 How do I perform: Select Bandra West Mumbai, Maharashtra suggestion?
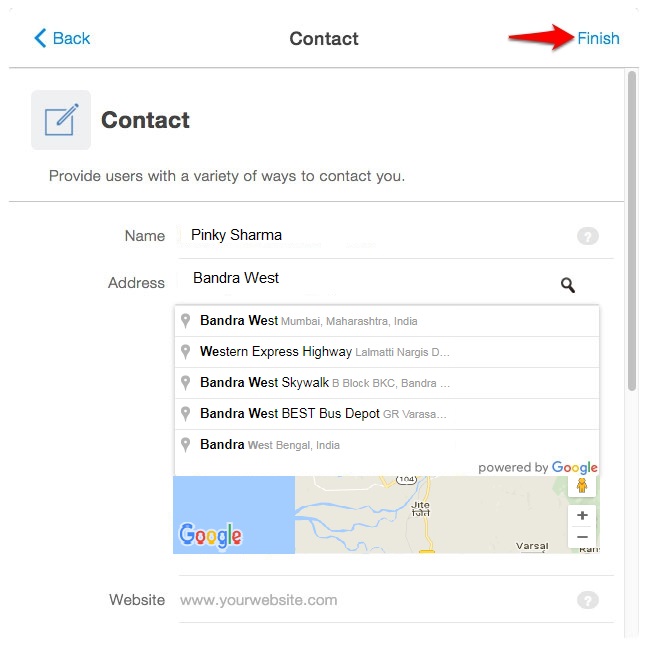387,321
